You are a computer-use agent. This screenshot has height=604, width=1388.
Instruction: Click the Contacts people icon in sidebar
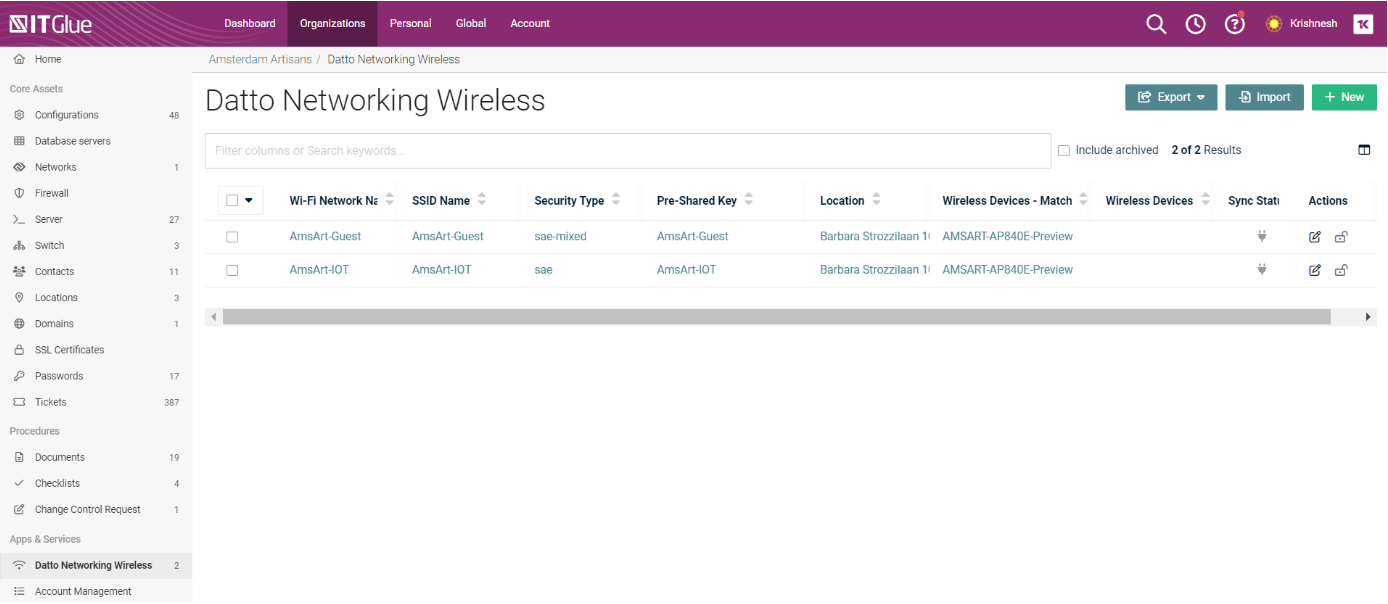tap(19, 271)
